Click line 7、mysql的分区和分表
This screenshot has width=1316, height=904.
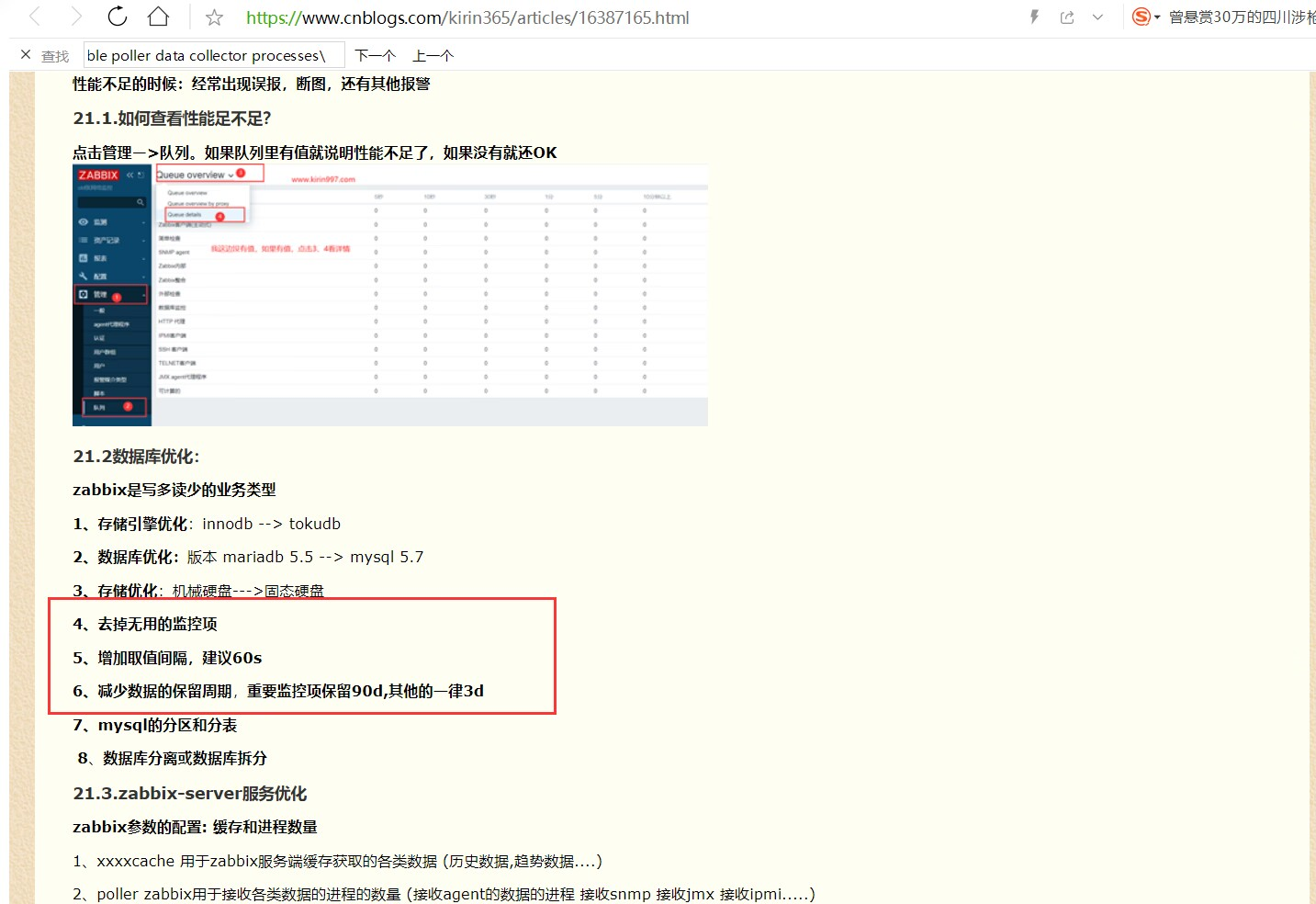coord(155,725)
